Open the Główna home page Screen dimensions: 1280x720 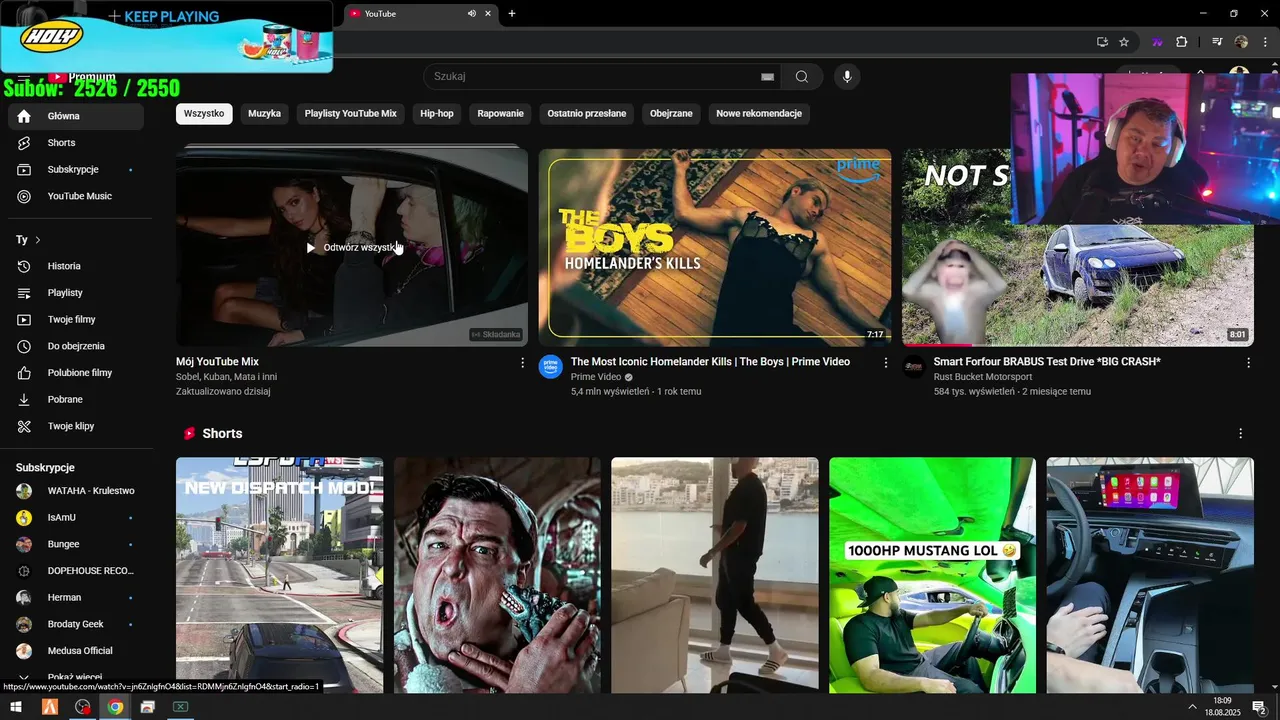[76, 116]
